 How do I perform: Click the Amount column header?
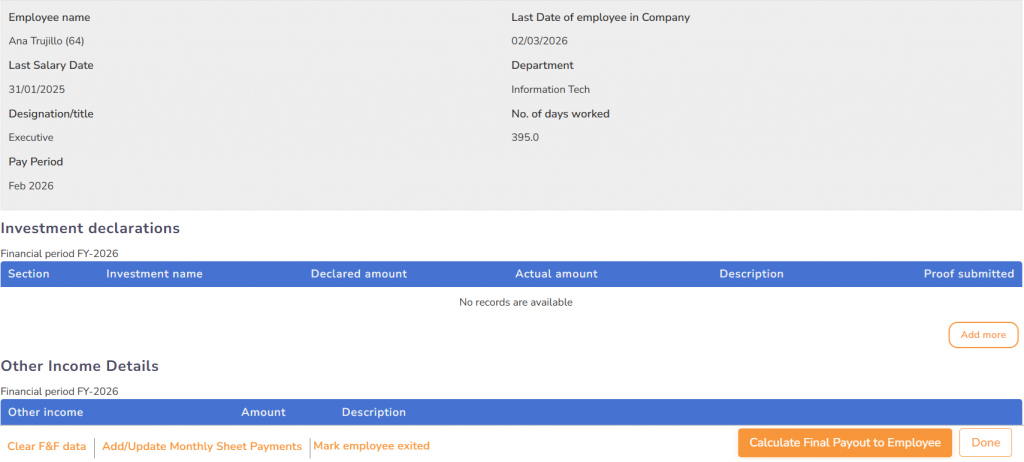263,412
